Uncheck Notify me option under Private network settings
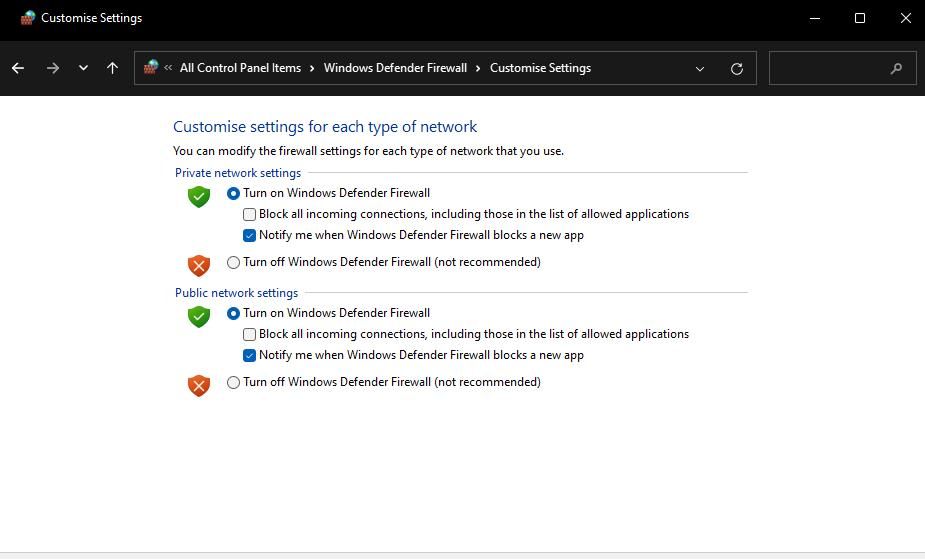Viewport: 925px width, 559px height. point(250,235)
